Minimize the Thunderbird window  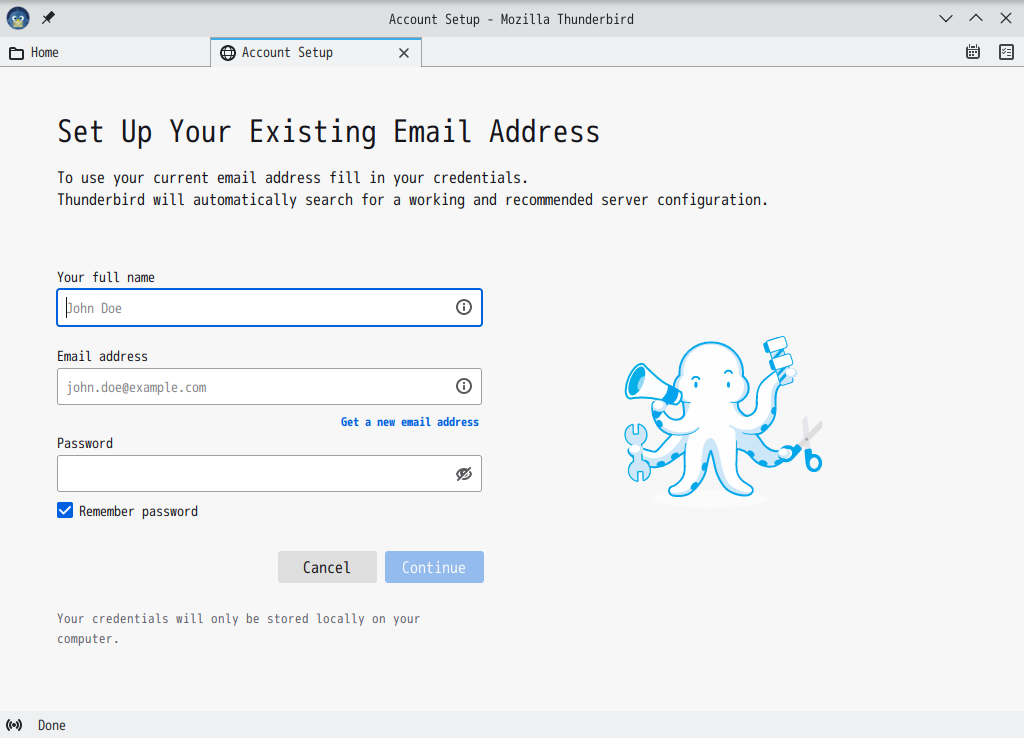(946, 18)
